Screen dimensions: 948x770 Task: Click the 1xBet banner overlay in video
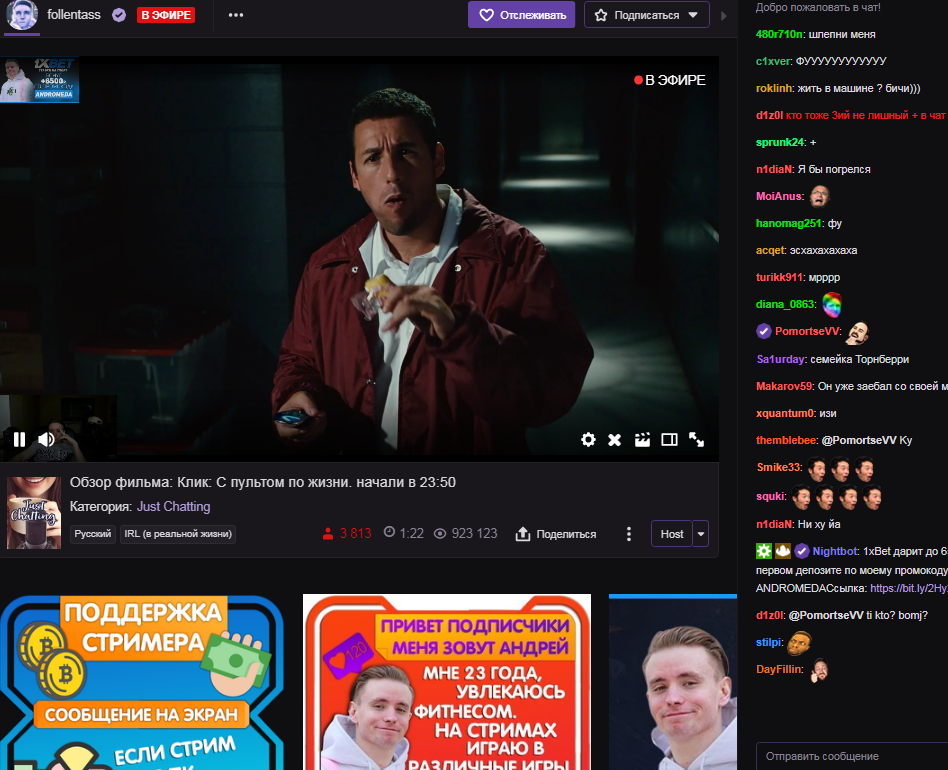pos(40,80)
